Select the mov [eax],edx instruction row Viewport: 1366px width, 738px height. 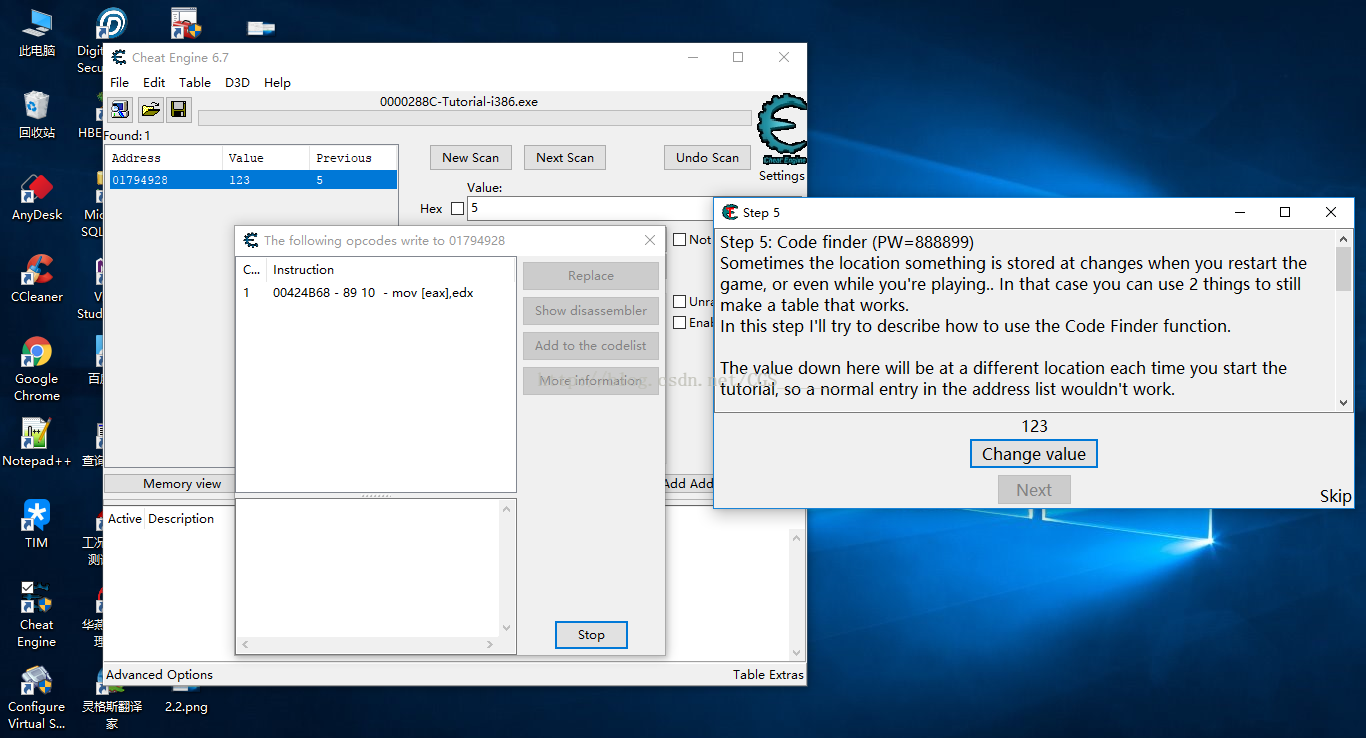(376, 293)
